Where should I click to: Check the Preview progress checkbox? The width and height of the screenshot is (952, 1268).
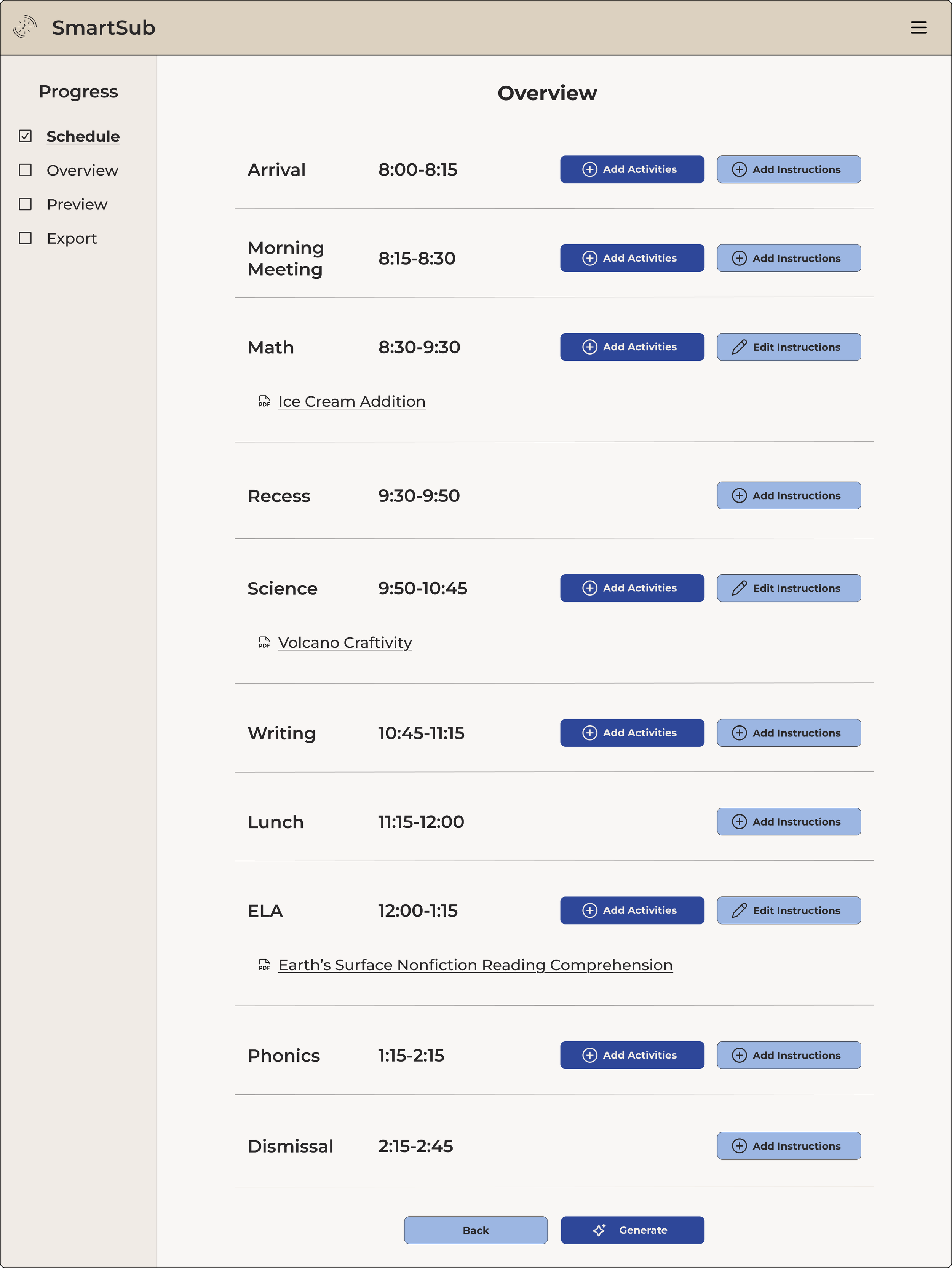25,204
